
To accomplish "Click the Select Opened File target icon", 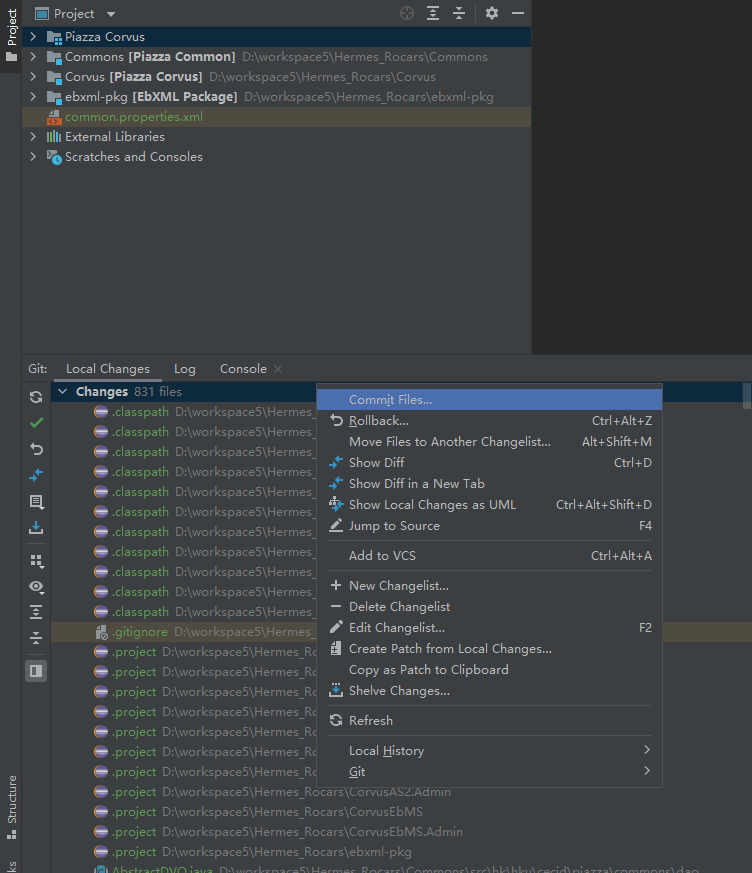I will (407, 13).
